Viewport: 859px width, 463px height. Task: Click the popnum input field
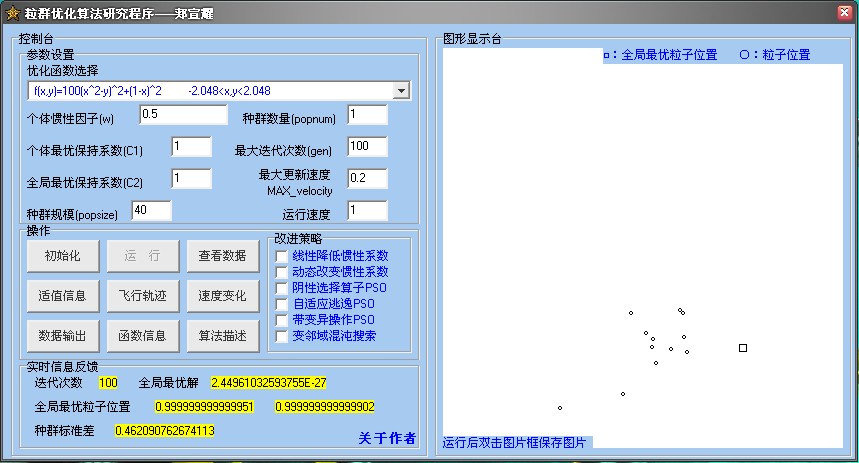[367, 115]
